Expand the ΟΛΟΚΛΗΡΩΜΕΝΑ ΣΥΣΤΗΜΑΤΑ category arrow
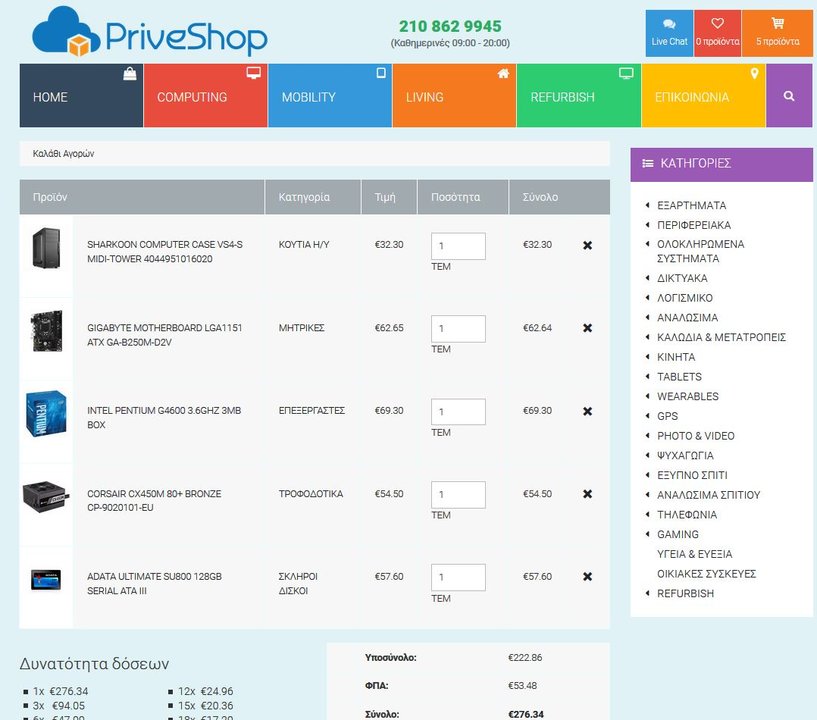 [x=648, y=244]
